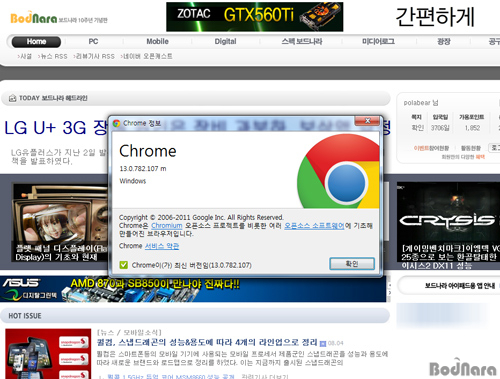Image resolution: width=500 pixels, height=379 pixels.
Task: Click the 뉴스 RSS sub-menu link
Action: [53, 56]
